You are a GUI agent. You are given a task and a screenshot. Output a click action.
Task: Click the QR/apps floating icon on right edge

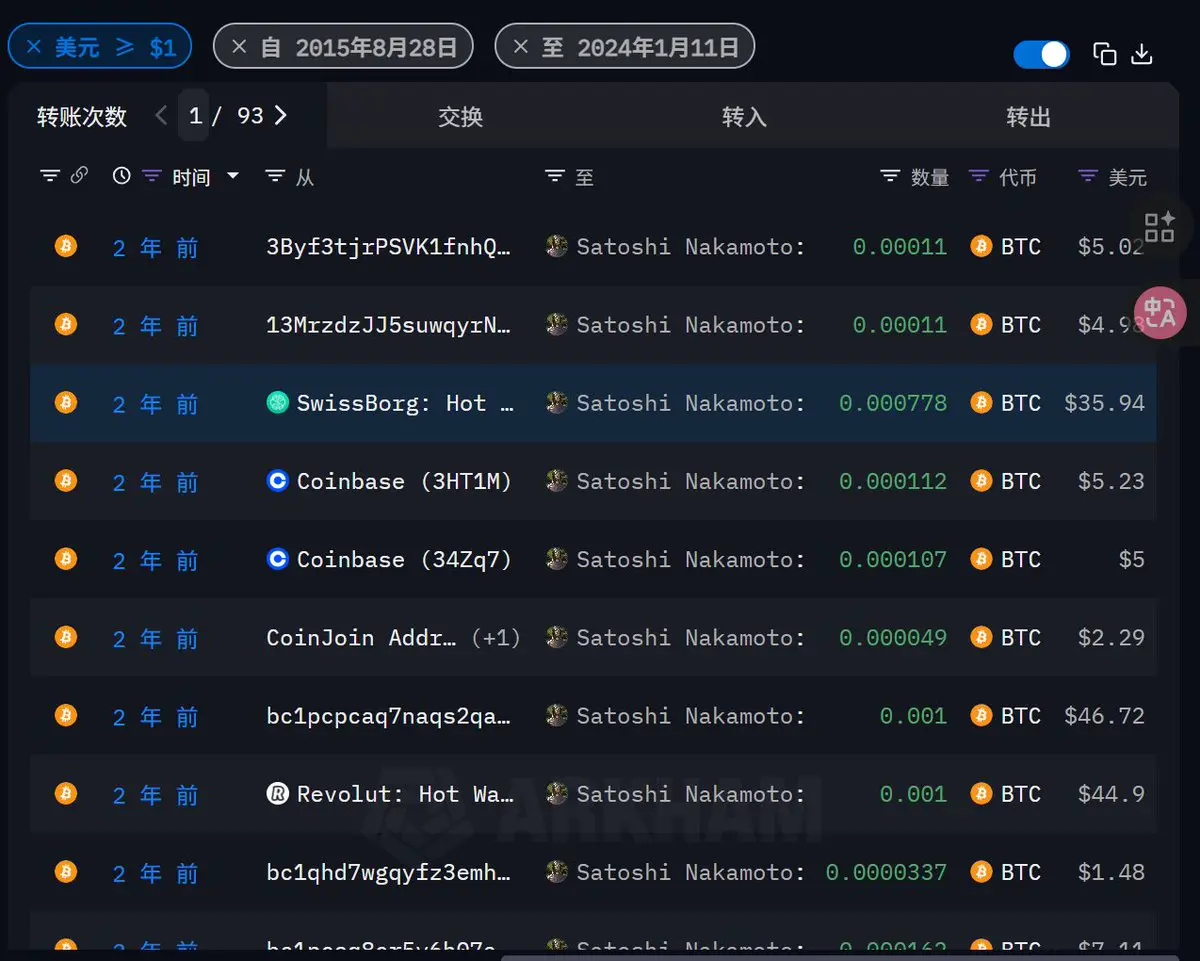[x=1160, y=227]
